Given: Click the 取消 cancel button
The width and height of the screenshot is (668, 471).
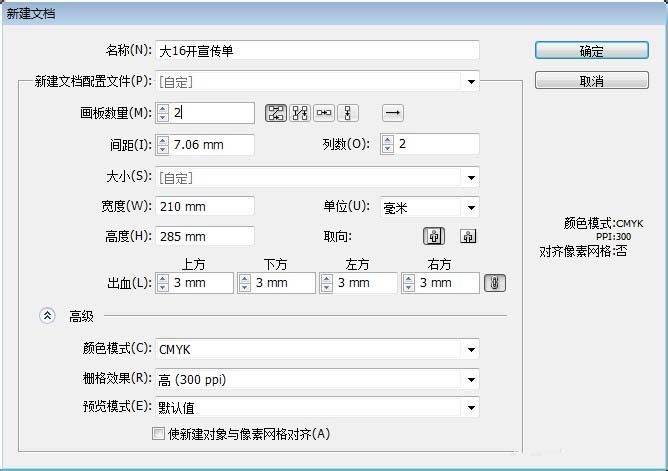Looking at the screenshot, I should tap(592, 80).
